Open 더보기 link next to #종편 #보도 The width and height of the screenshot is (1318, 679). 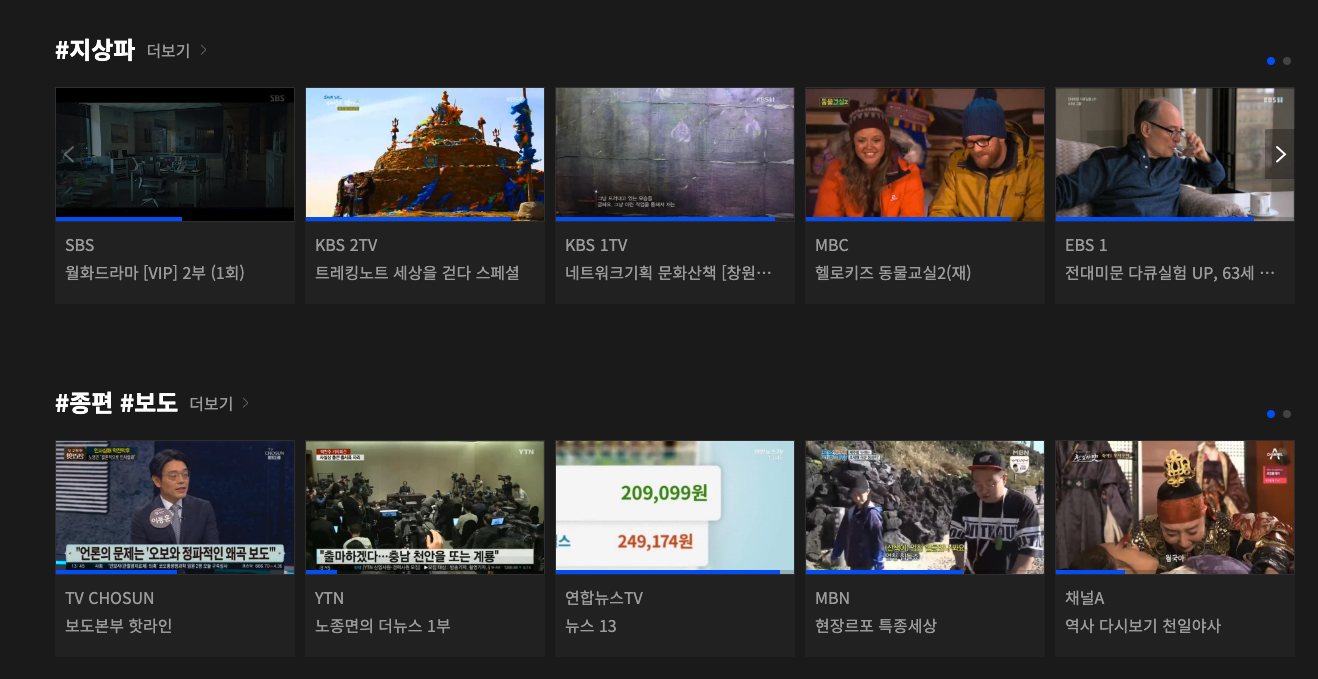pos(211,403)
